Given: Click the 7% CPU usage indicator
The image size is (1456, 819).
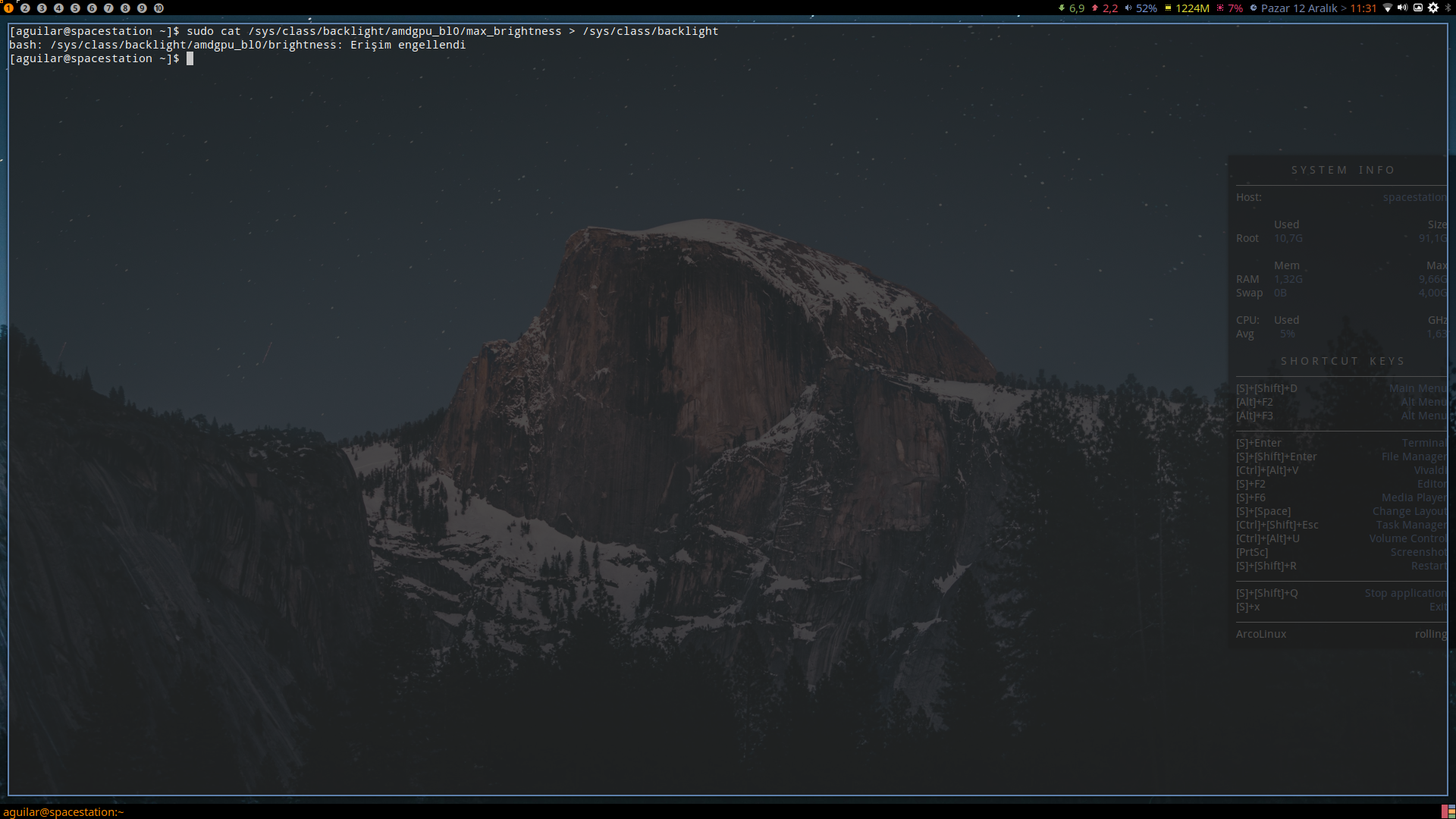Looking at the screenshot, I should pos(1235,8).
